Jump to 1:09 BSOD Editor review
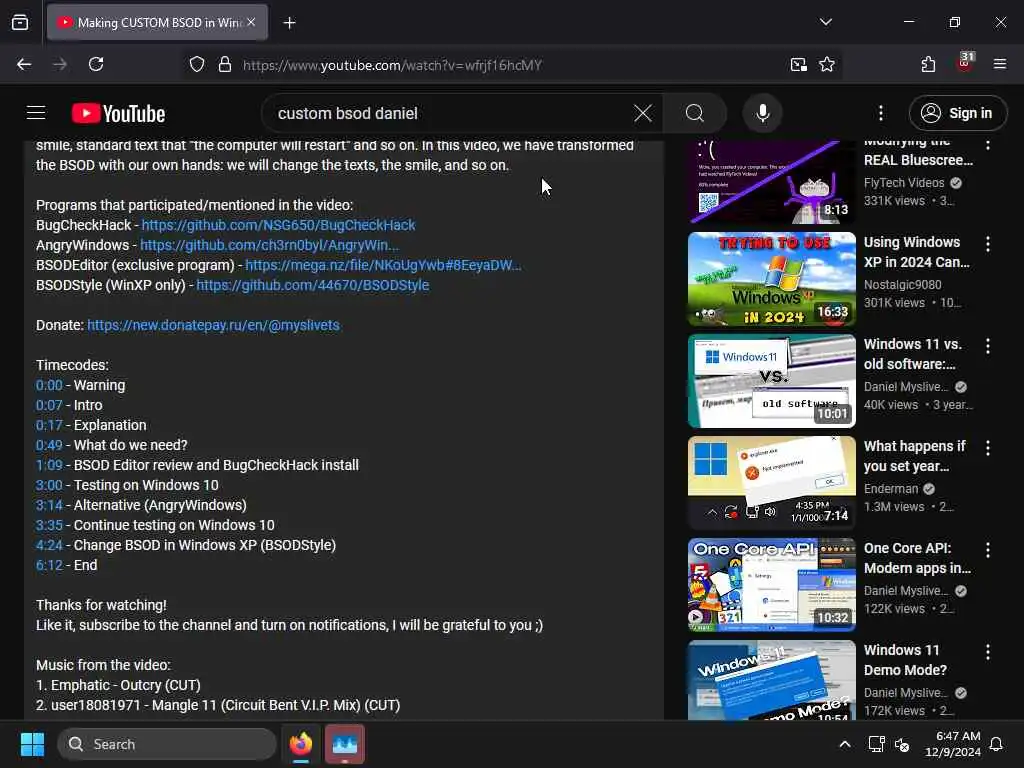The width and height of the screenshot is (1024, 768). (49, 465)
